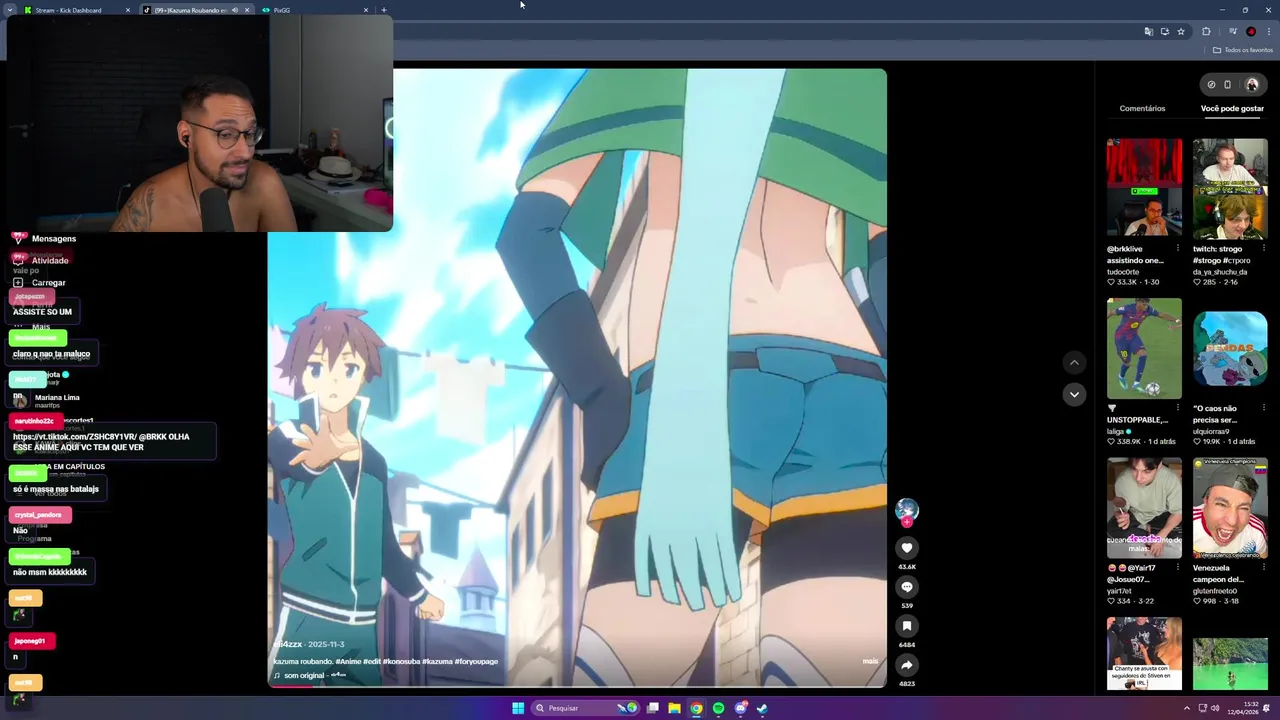Open the creator's avatar beside the video
The image size is (1280, 720).
pos(907,510)
